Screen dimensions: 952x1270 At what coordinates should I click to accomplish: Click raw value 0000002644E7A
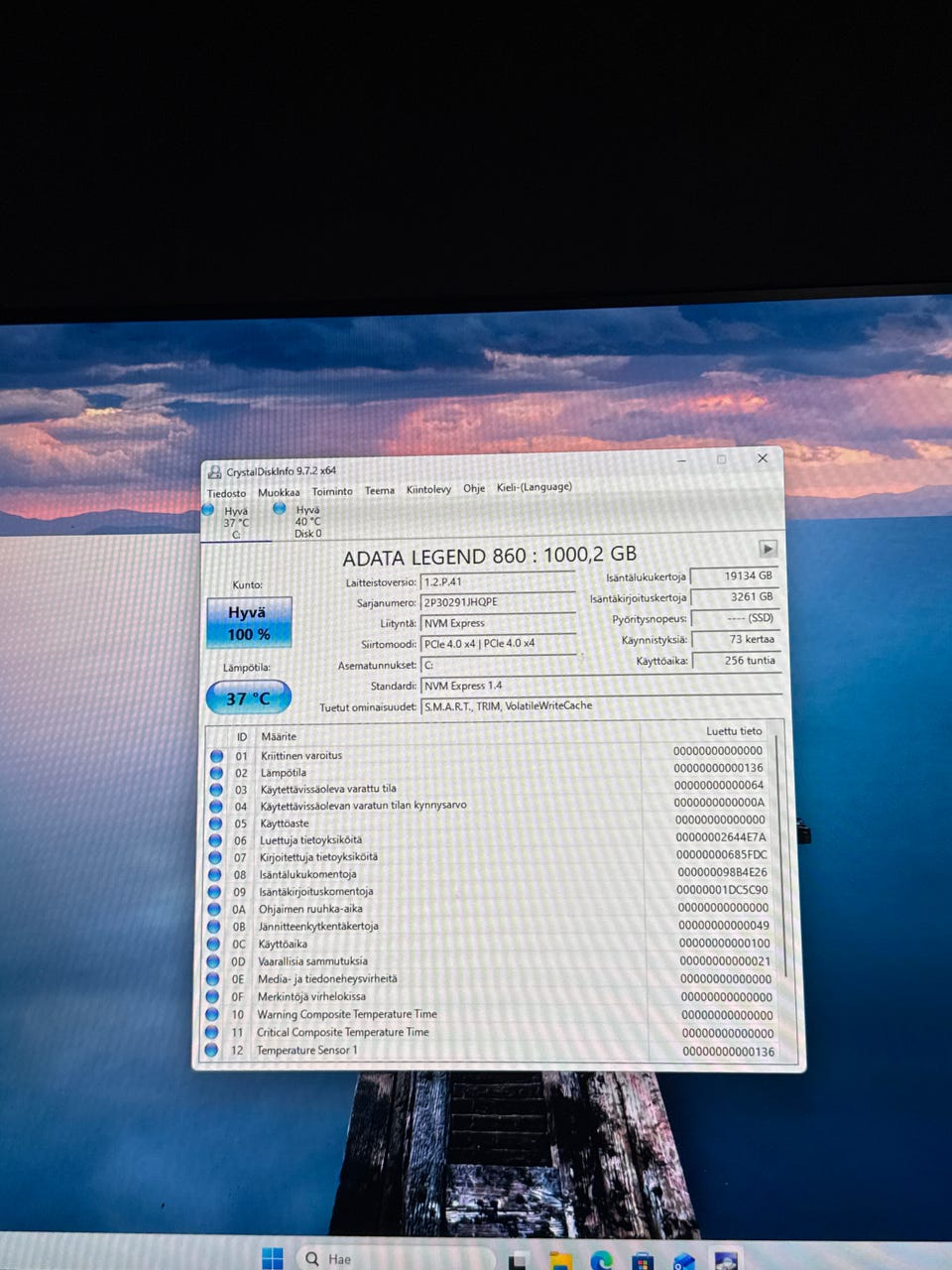pyautogui.click(x=720, y=837)
